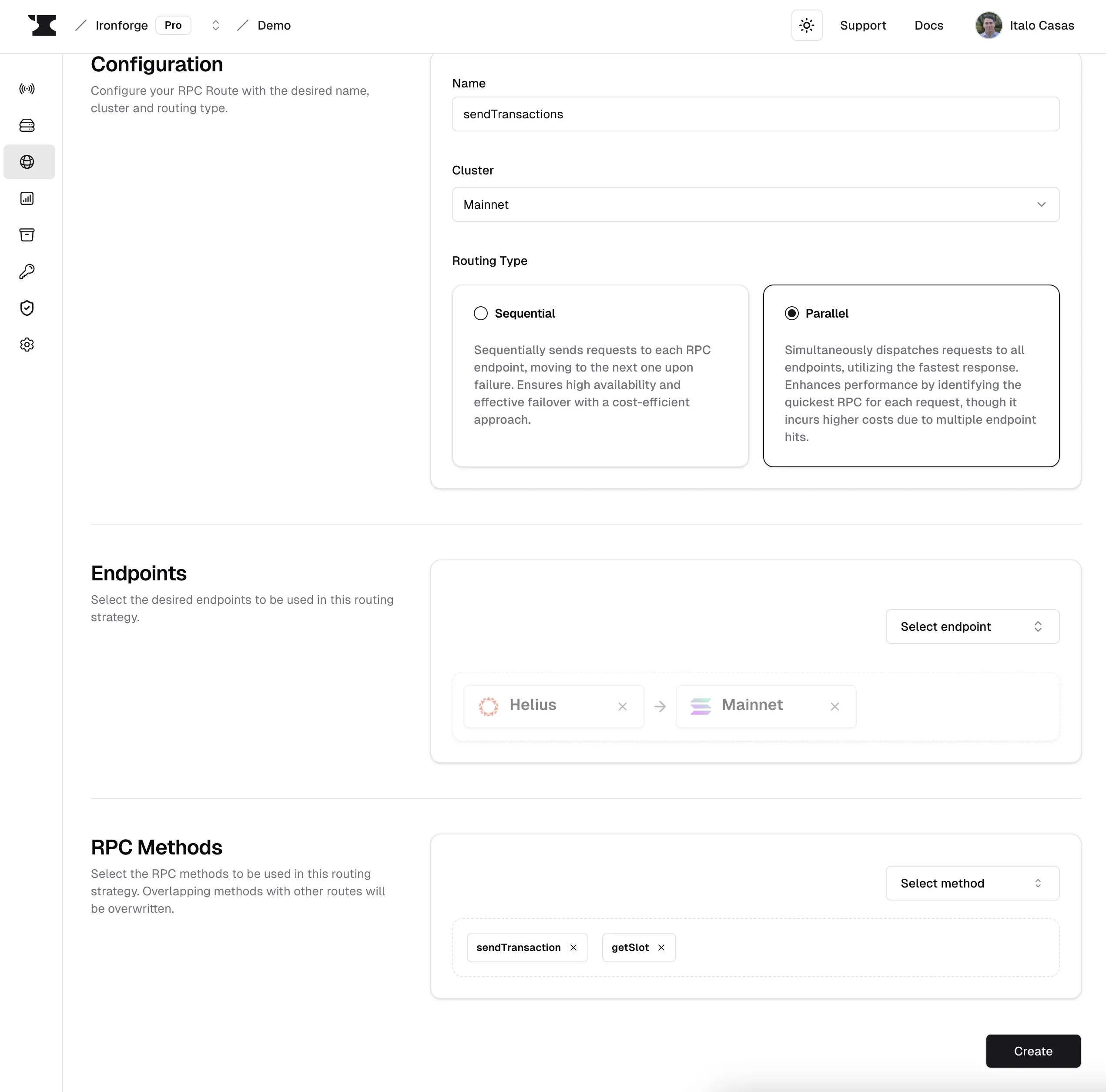Expand the Cluster dropdown selector
Viewport: 1106px width, 1092px height.
point(755,204)
